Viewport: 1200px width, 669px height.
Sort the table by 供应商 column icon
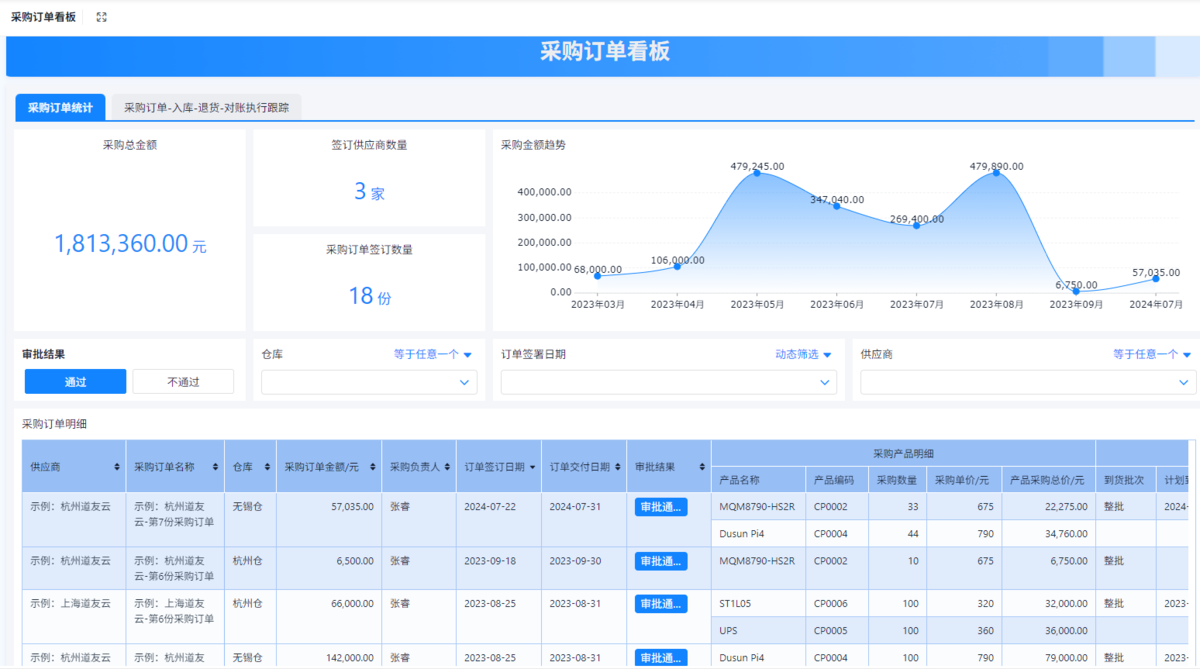pos(118,467)
